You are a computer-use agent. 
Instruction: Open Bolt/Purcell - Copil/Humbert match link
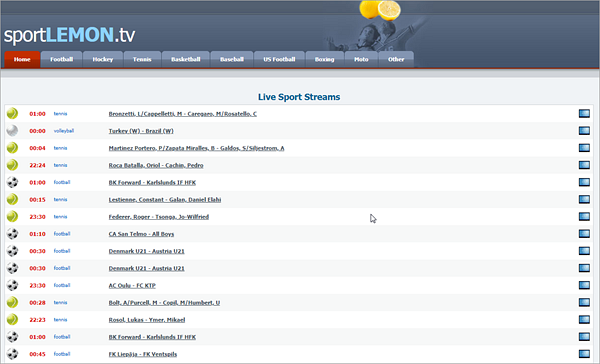point(164,302)
